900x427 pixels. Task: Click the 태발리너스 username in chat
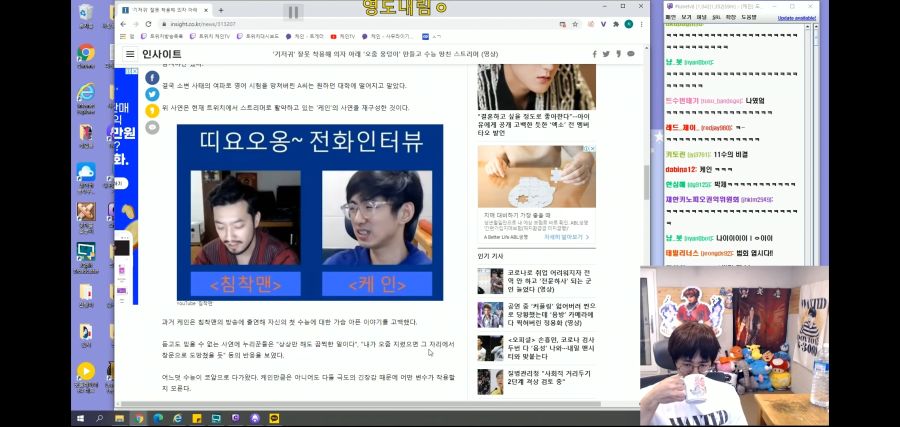pyautogui.click(x=682, y=253)
